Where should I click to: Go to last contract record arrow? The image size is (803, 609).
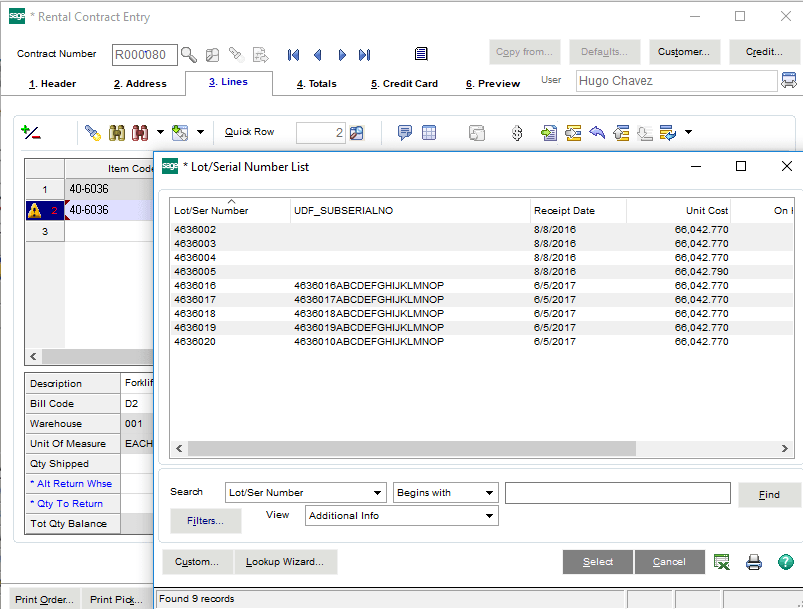pos(365,55)
